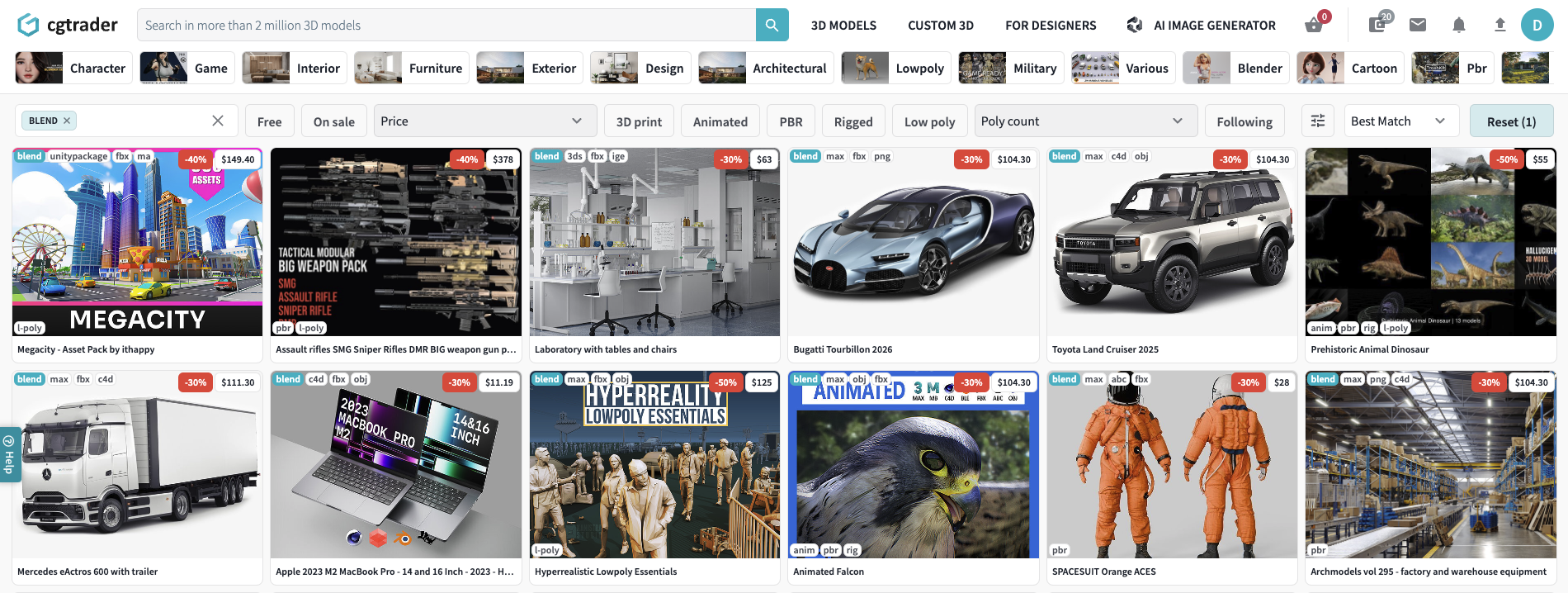This screenshot has width=1568, height=593.
Task: Click the search magnifier button
Action: pos(772,25)
